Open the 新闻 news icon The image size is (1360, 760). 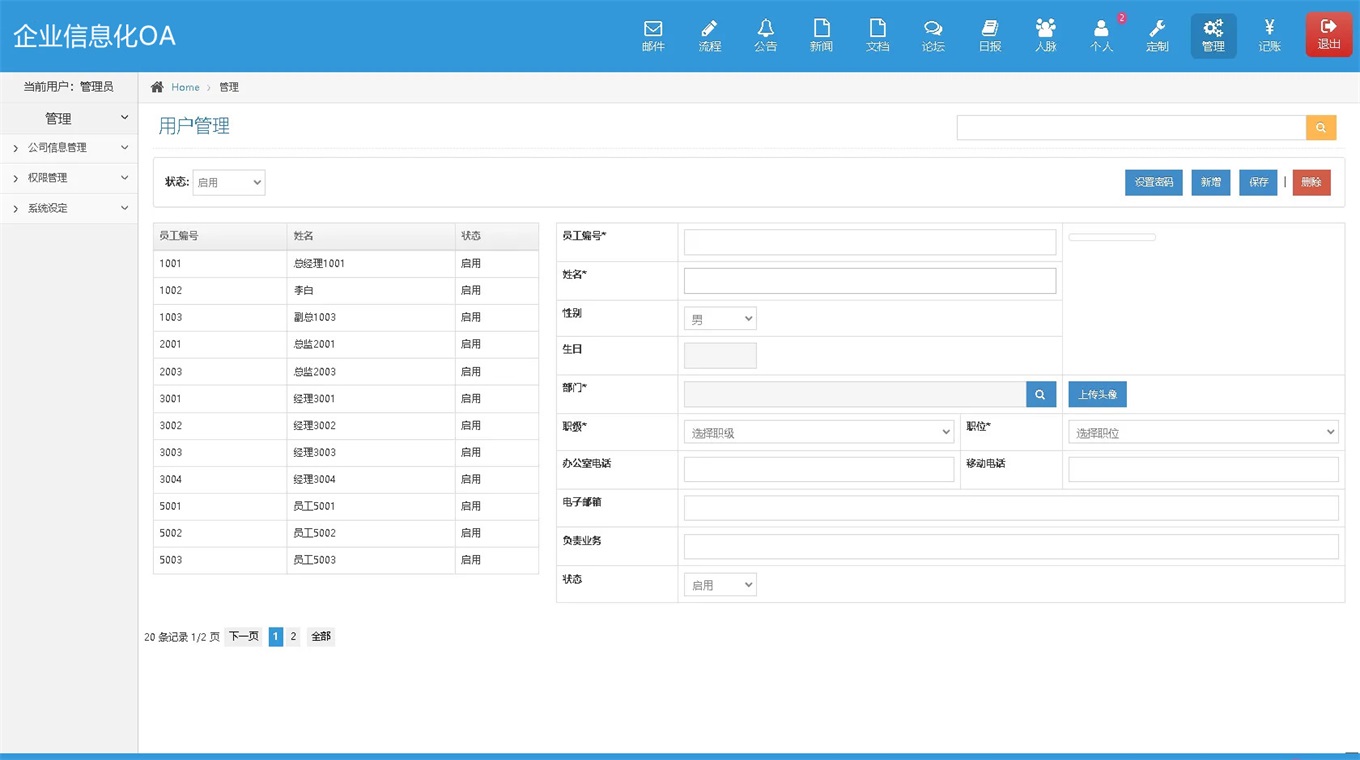tap(821, 36)
